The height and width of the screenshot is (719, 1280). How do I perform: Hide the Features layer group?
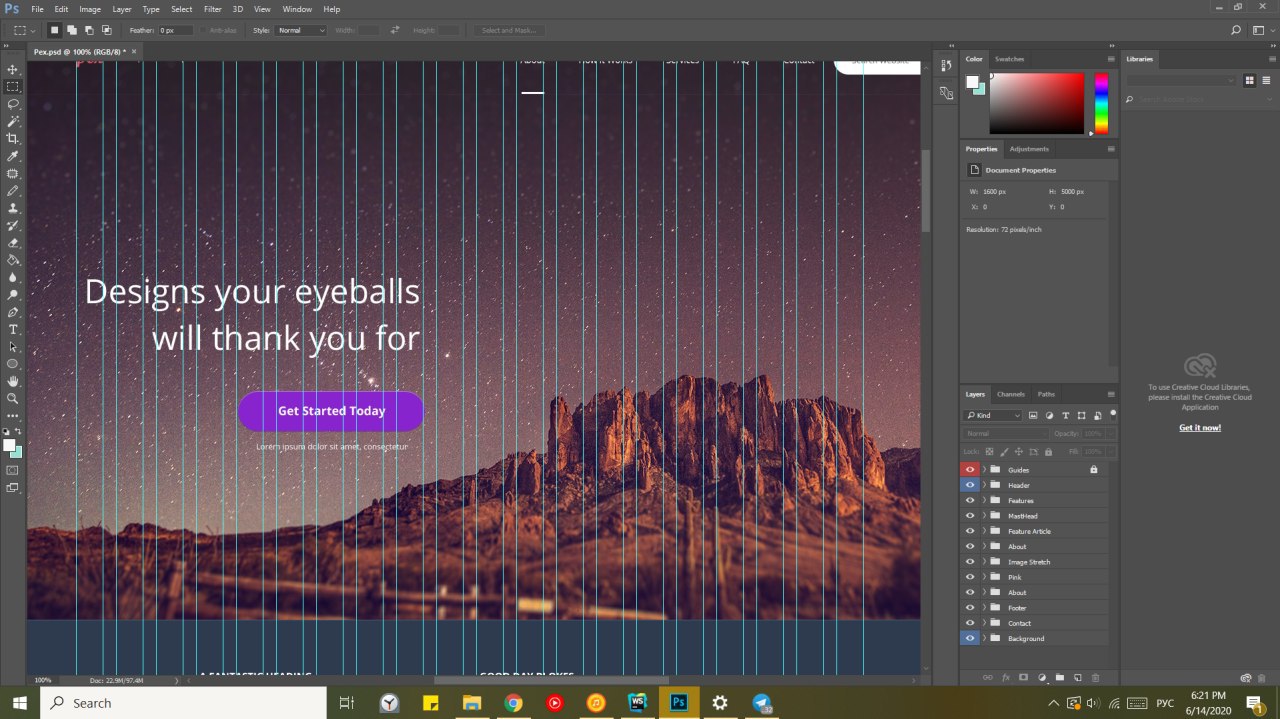[x=969, y=500]
